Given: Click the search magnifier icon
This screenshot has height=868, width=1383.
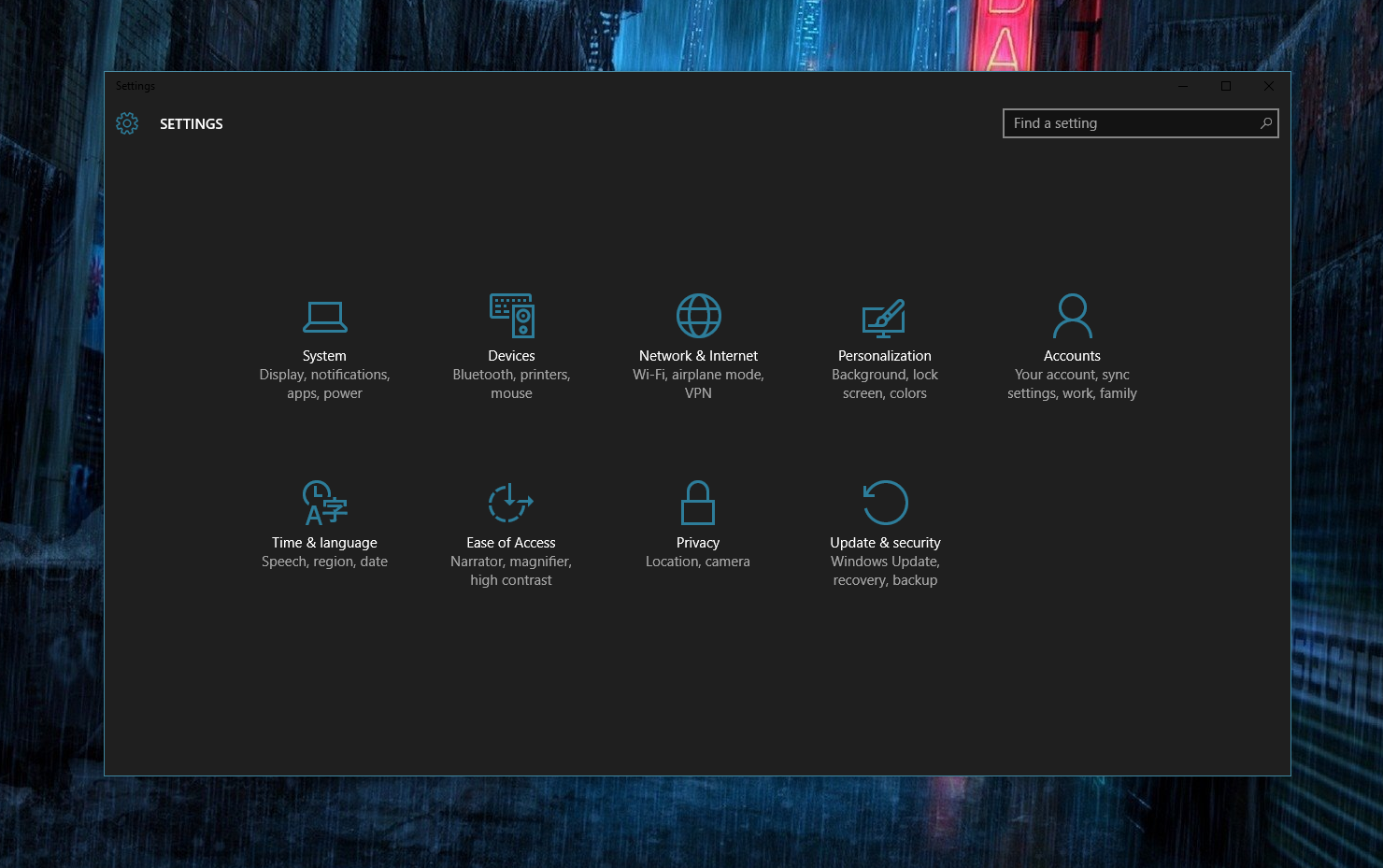Looking at the screenshot, I should tap(1266, 123).
